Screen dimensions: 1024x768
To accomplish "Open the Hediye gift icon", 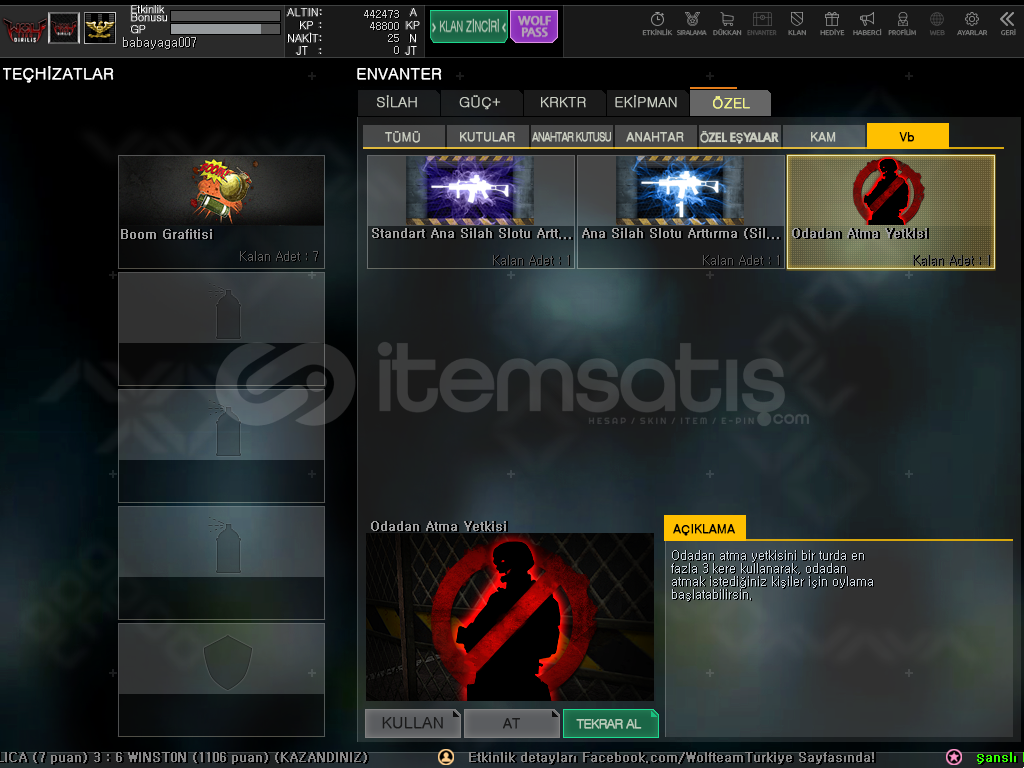I will click(x=832, y=23).
